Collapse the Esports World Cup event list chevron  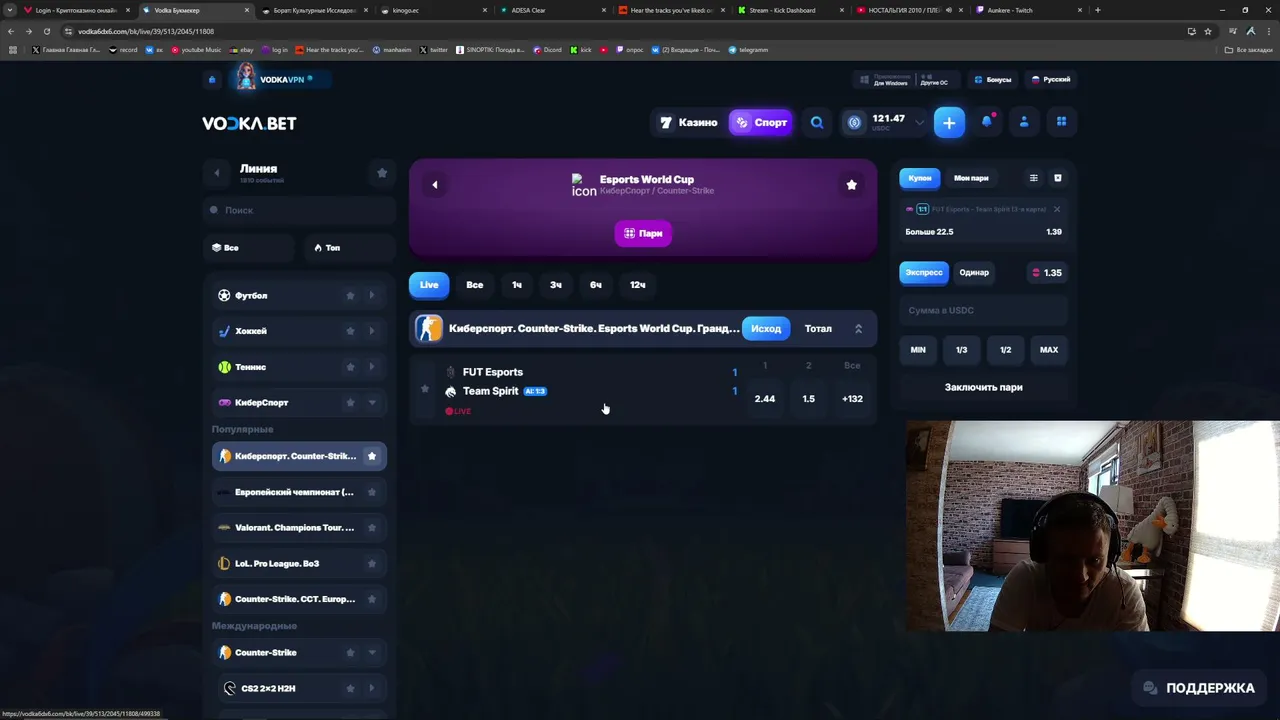click(x=858, y=328)
